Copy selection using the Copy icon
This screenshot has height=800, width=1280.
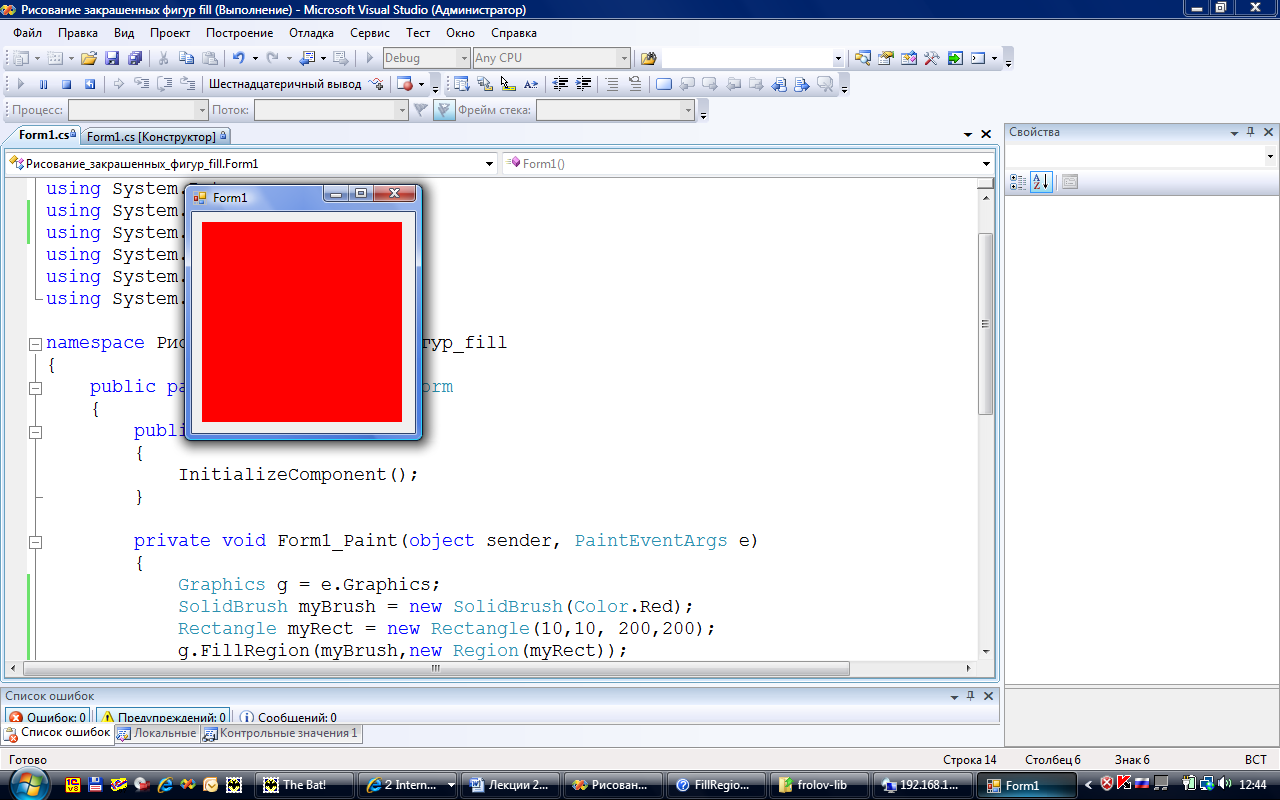click(x=187, y=58)
